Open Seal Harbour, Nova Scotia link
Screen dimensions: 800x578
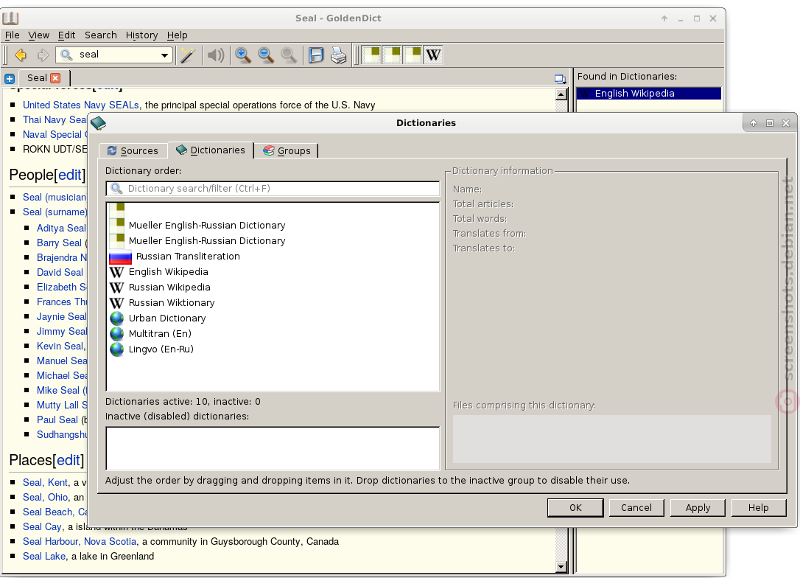[80, 542]
